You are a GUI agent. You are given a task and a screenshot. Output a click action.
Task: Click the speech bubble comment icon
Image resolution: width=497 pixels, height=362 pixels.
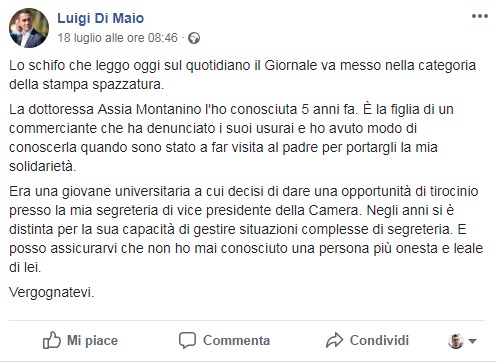tap(187, 340)
